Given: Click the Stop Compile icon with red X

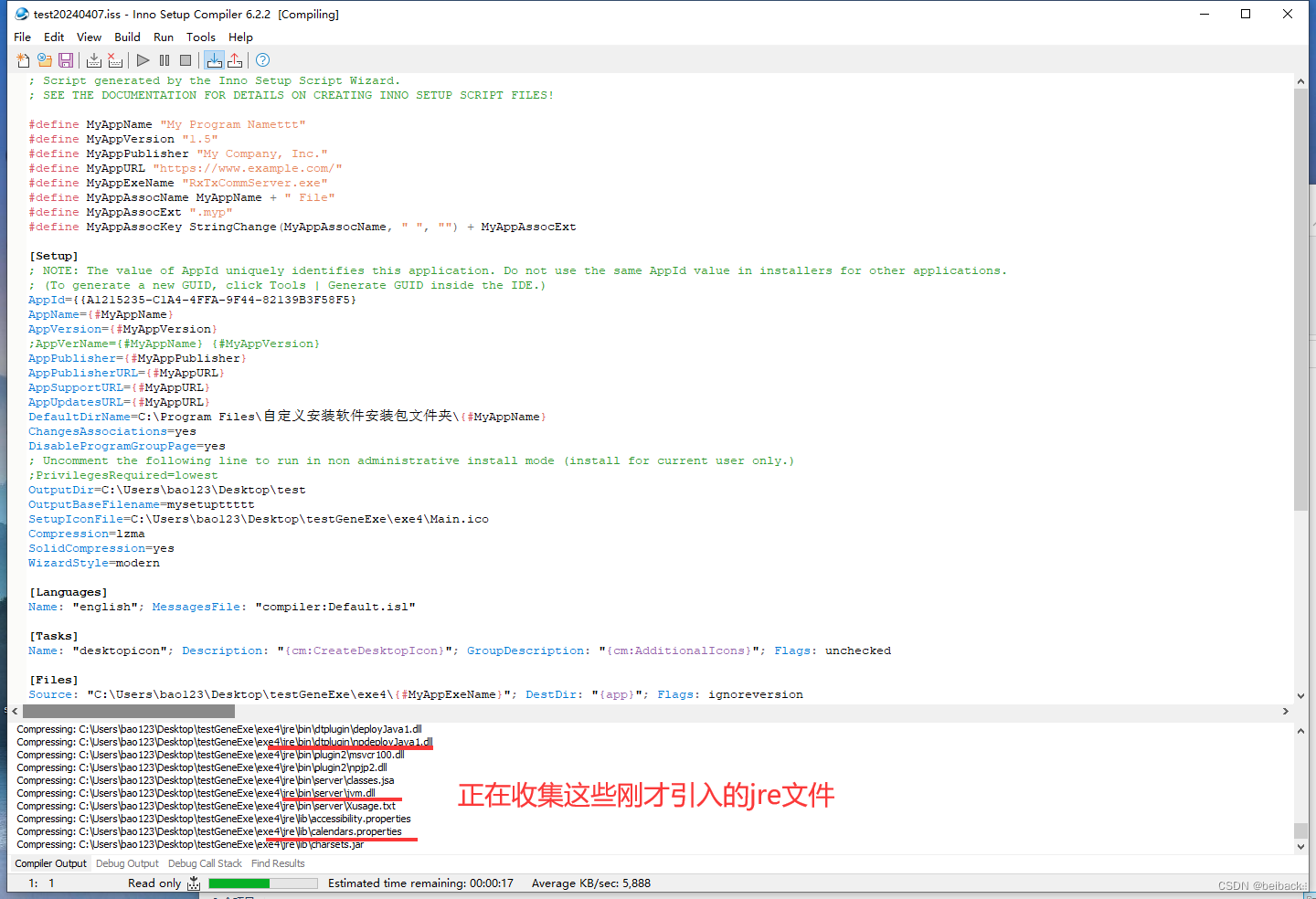Looking at the screenshot, I should coord(115,60).
